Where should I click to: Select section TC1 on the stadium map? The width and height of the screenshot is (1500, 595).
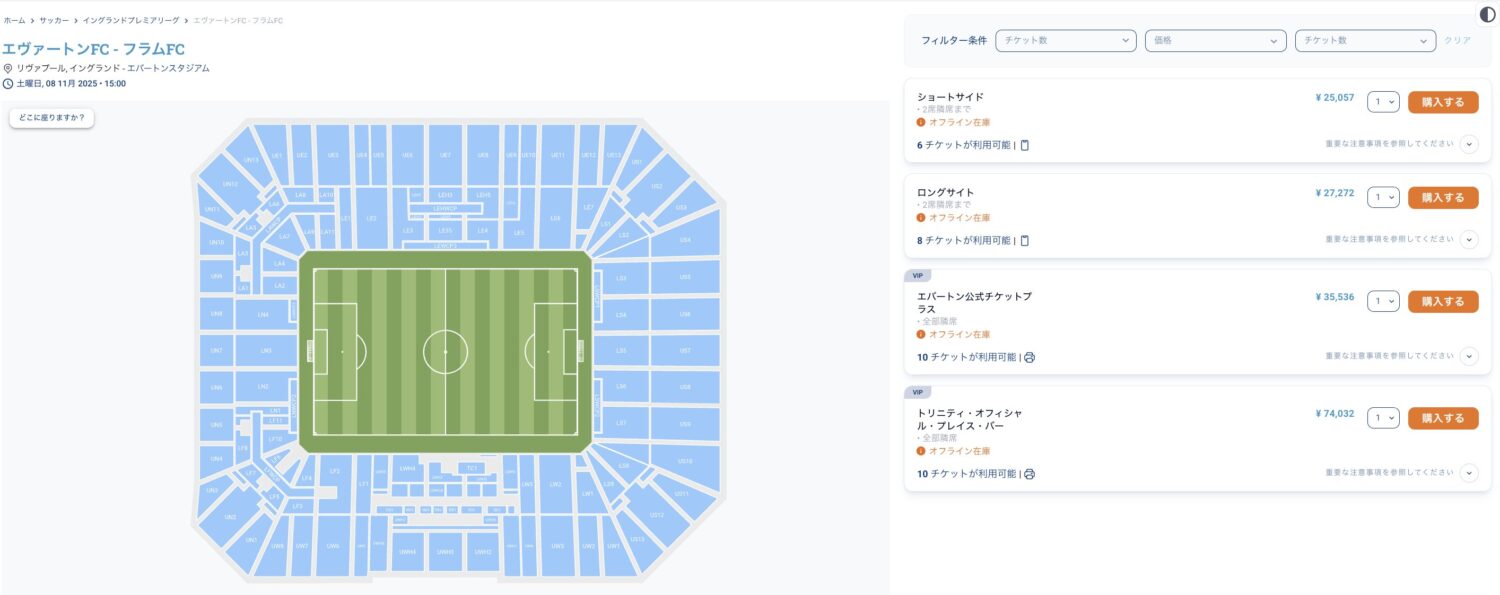click(x=471, y=468)
